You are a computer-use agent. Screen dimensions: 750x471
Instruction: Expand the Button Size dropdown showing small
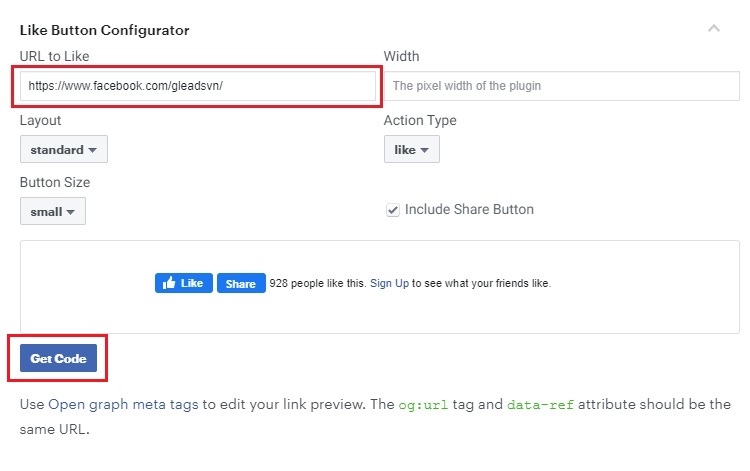[x=53, y=211]
